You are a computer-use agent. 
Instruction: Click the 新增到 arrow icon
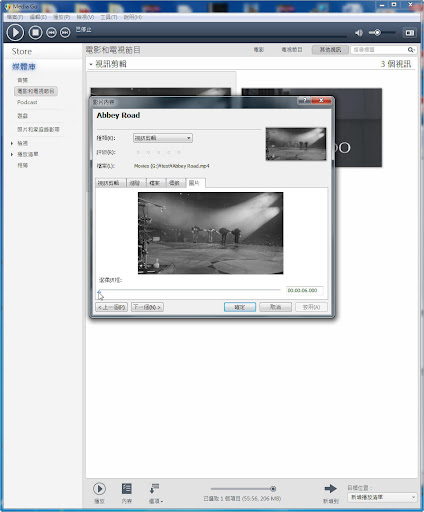pos(331,489)
